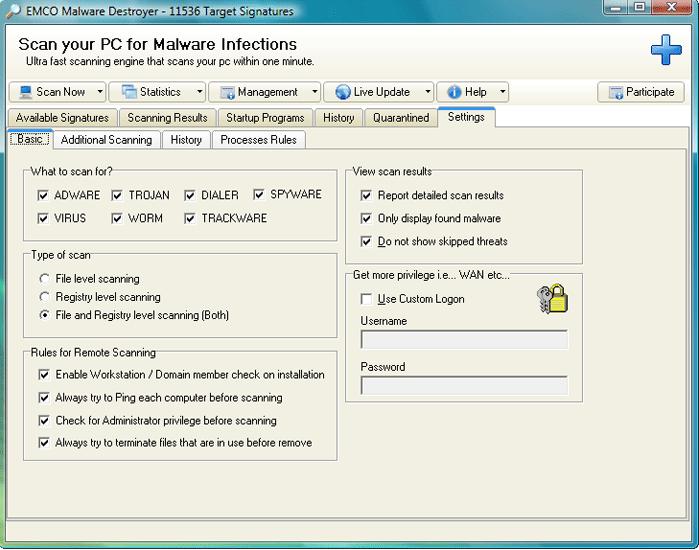Toggle Check for Administrator privilege before scanning
The width and height of the screenshot is (699, 550).
click(44, 420)
